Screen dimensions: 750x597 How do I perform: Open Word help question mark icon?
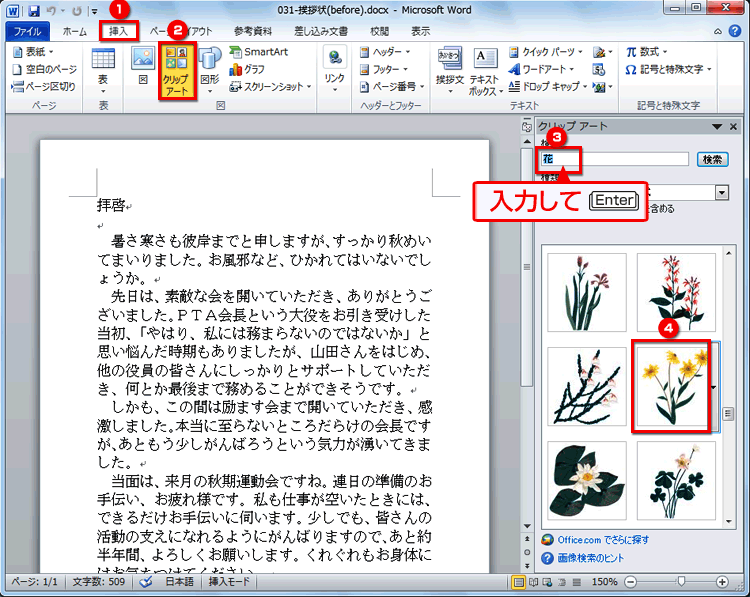click(735, 31)
